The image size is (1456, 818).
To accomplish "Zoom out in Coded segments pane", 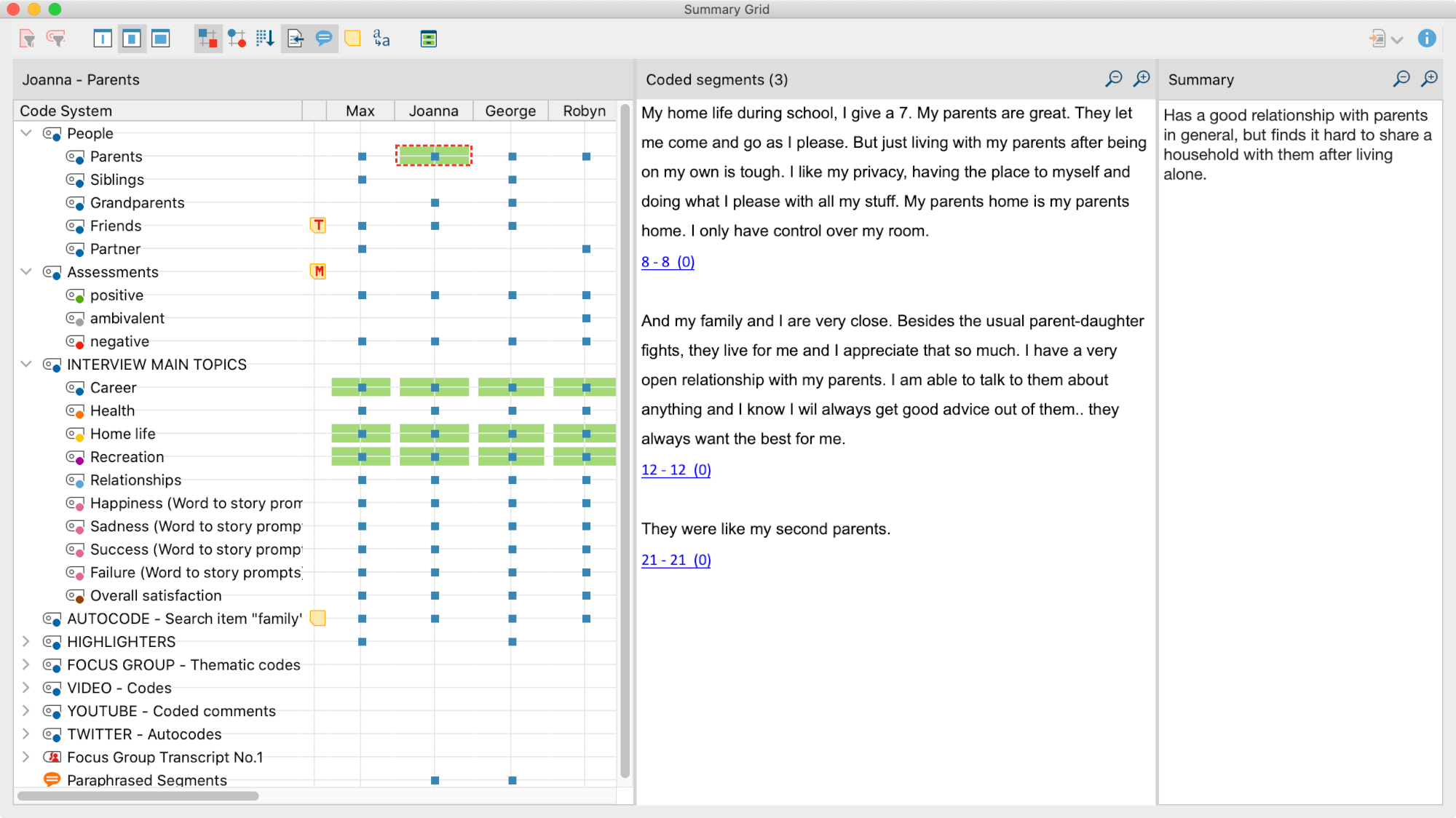I will pyautogui.click(x=1114, y=79).
